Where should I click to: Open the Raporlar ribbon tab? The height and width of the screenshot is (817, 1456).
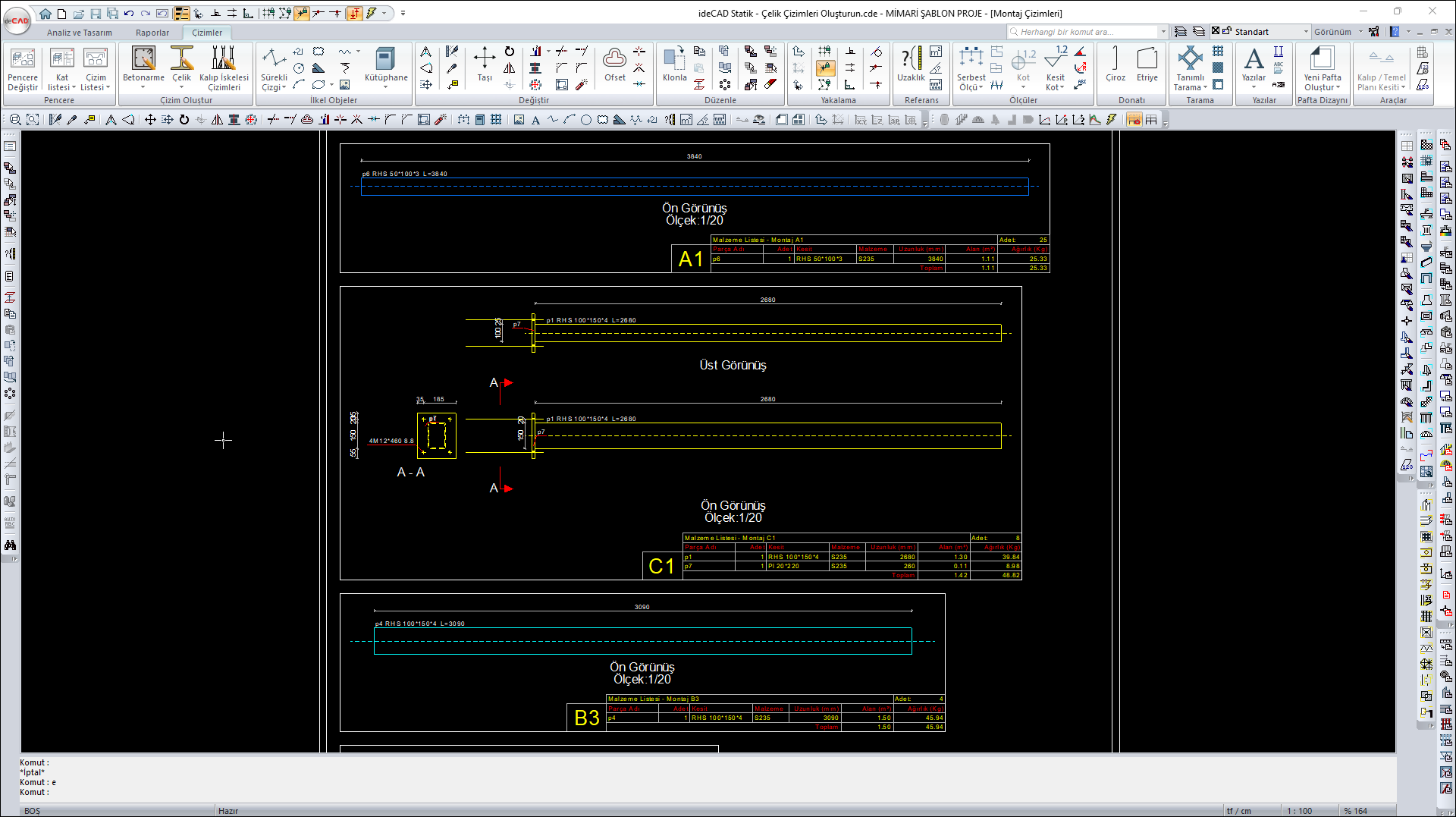pyautogui.click(x=152, y=33)
